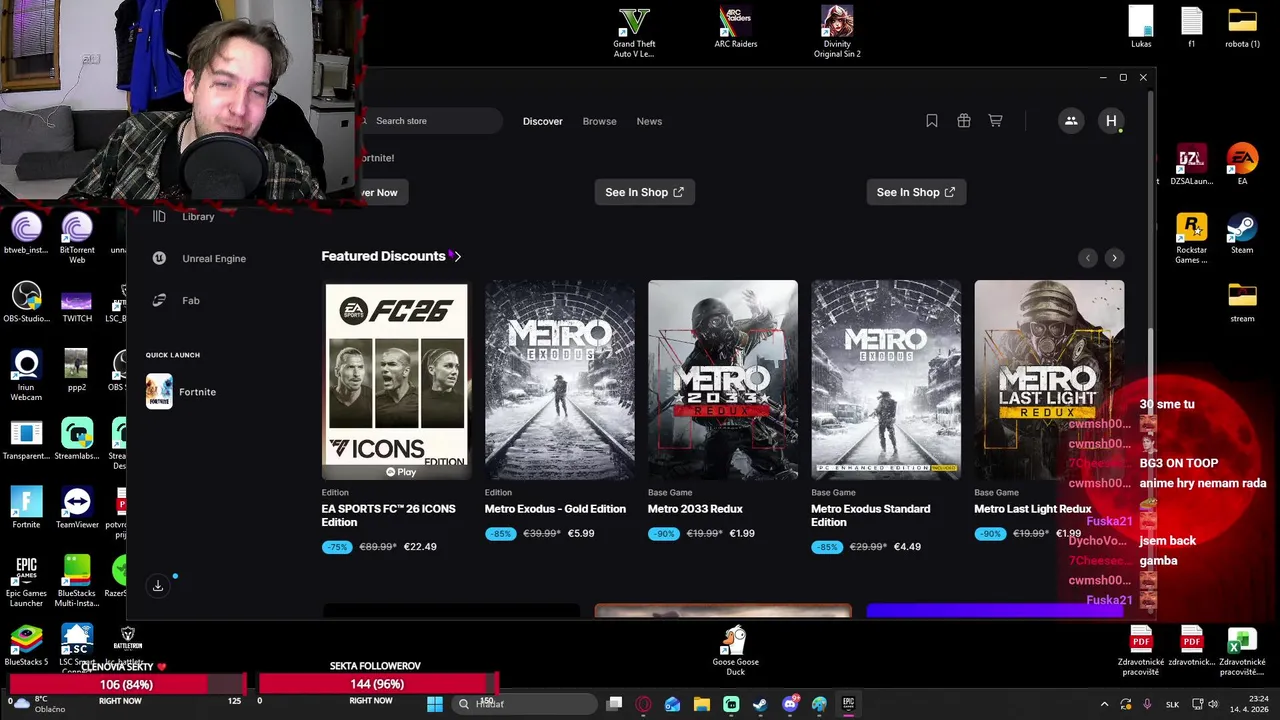Select the BitTorrent Web desktop icon
Viewport: 1280px width, 720px height.
pyautogui.click(x=77, y=239)
